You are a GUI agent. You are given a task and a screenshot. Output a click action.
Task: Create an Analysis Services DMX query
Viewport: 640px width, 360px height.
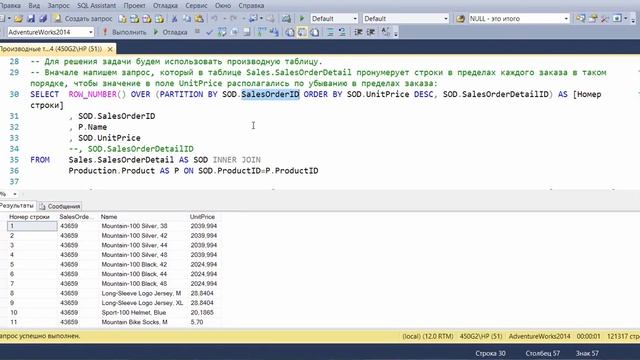(x=147, y=19)
